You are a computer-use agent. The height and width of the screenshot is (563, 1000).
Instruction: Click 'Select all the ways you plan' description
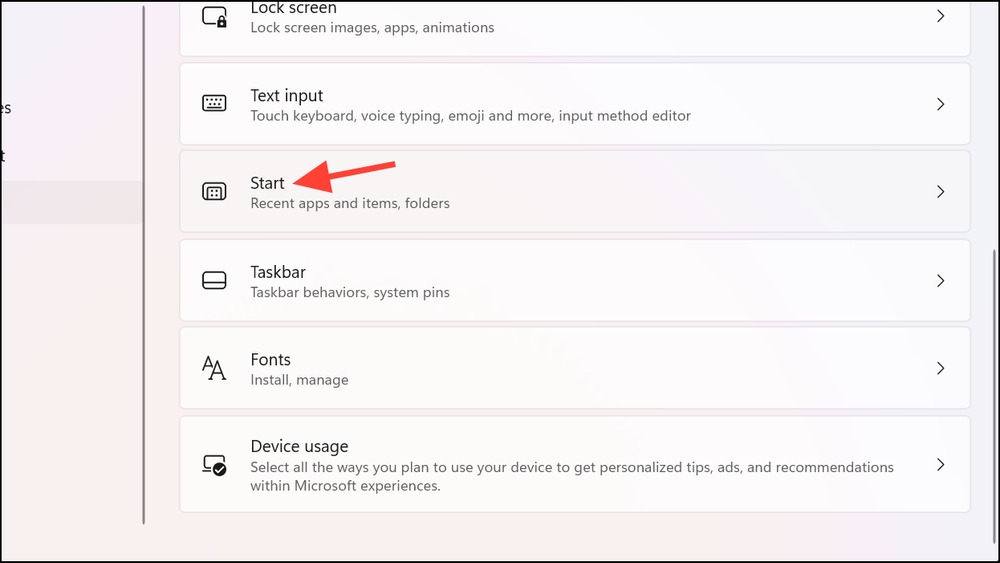click(x=572, y=476)
